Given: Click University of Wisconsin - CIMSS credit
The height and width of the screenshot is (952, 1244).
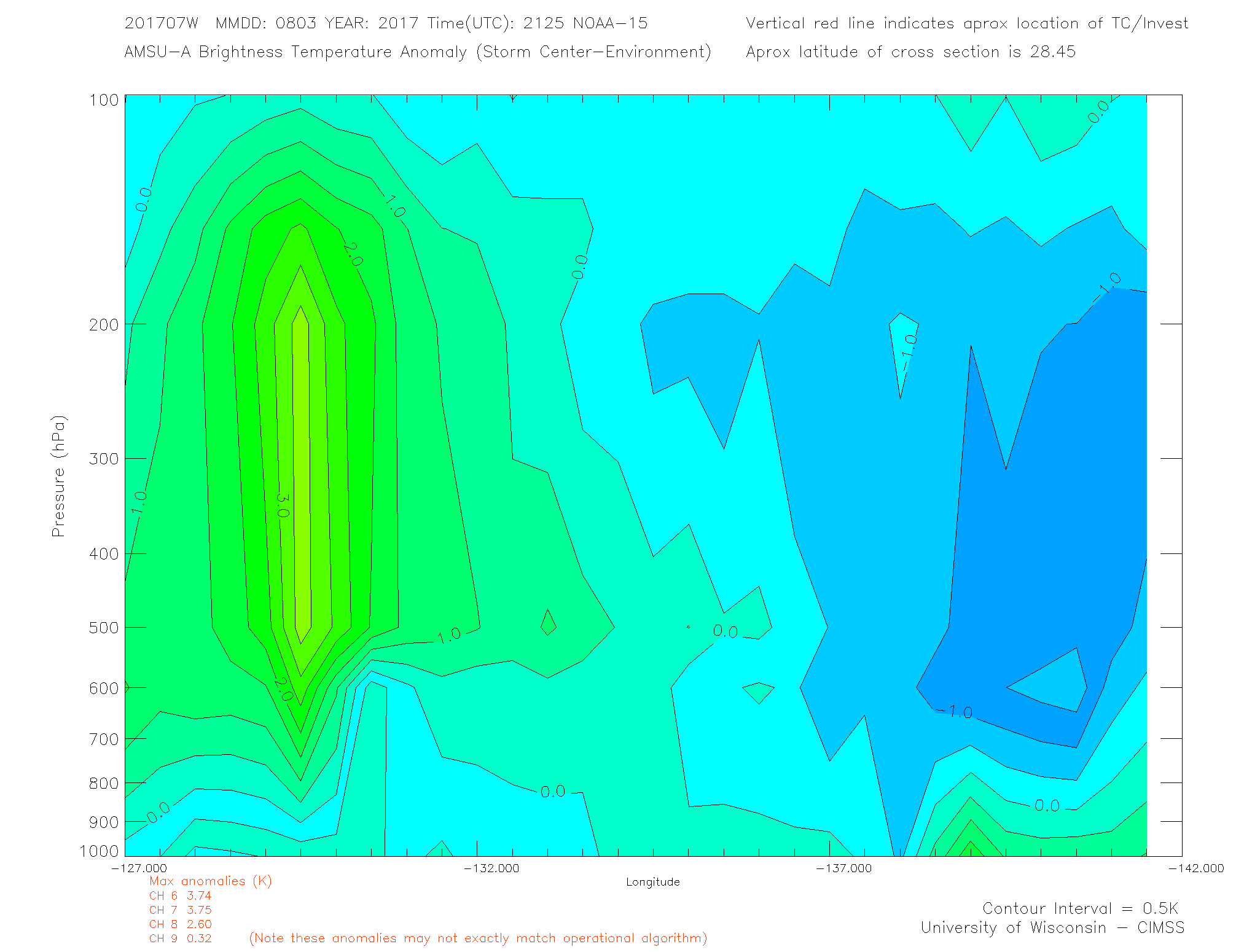Looking at the screenshot, I should [x=1052, y=927].
